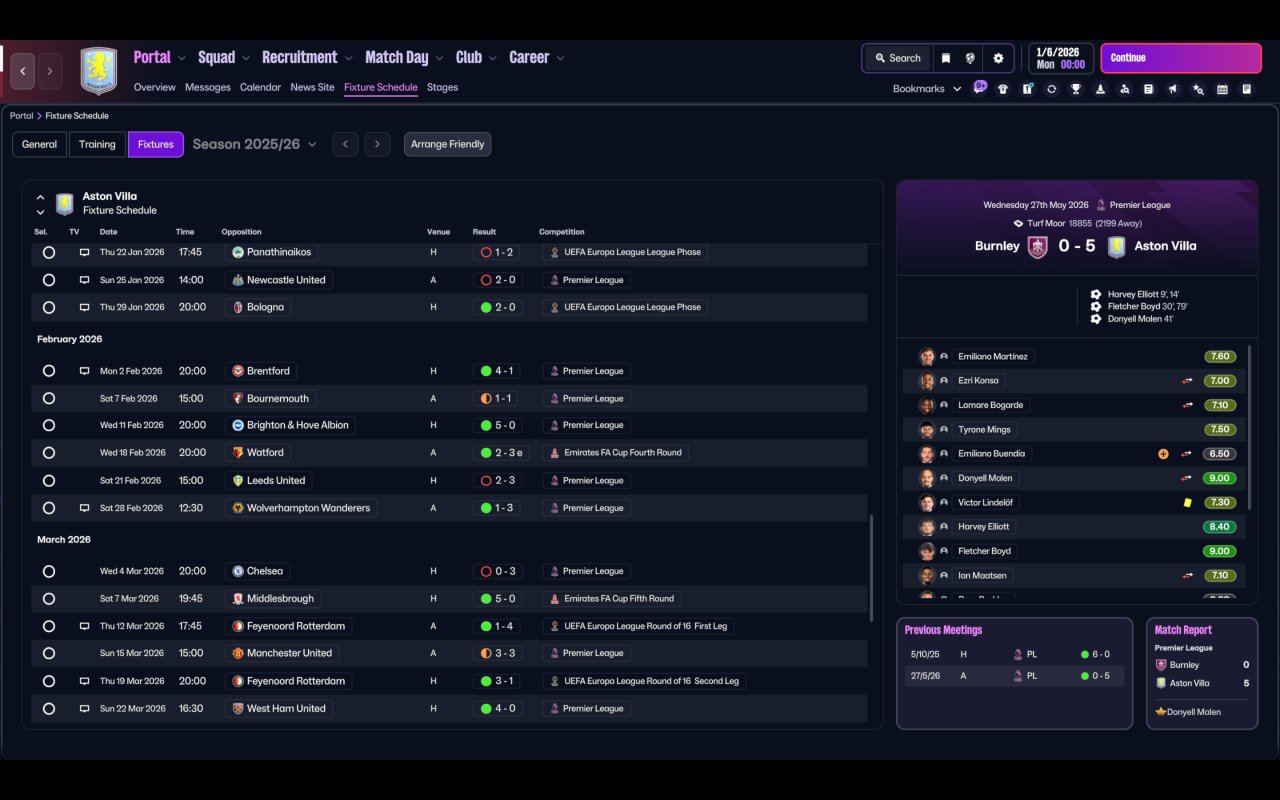The height and width of the screenshot is (800, 1280).
Task: Go to the next season with right chevron
Action: [377, 145]
